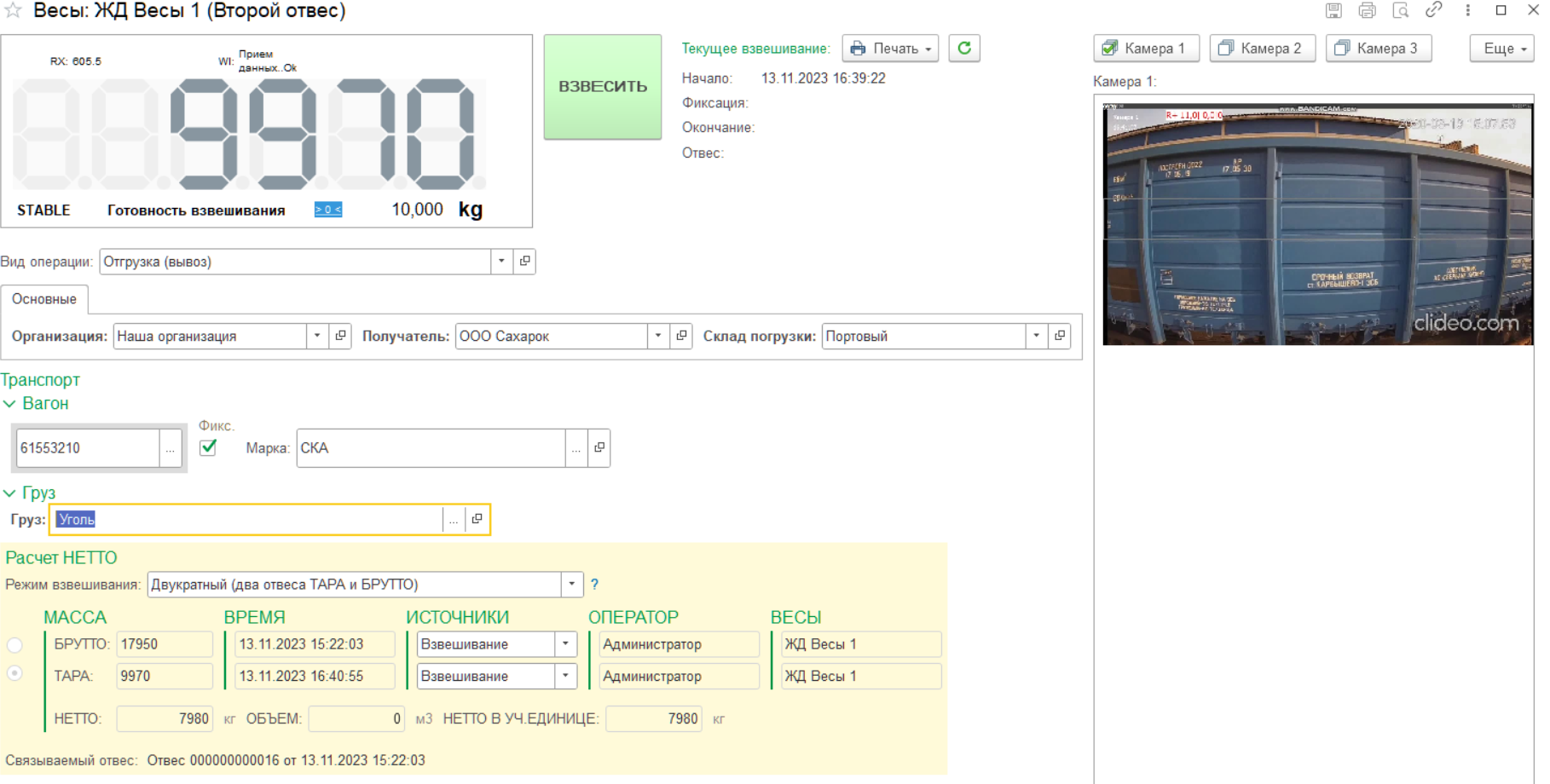
Task: Open the Груз item via open icon
Action: coord(477,519)
